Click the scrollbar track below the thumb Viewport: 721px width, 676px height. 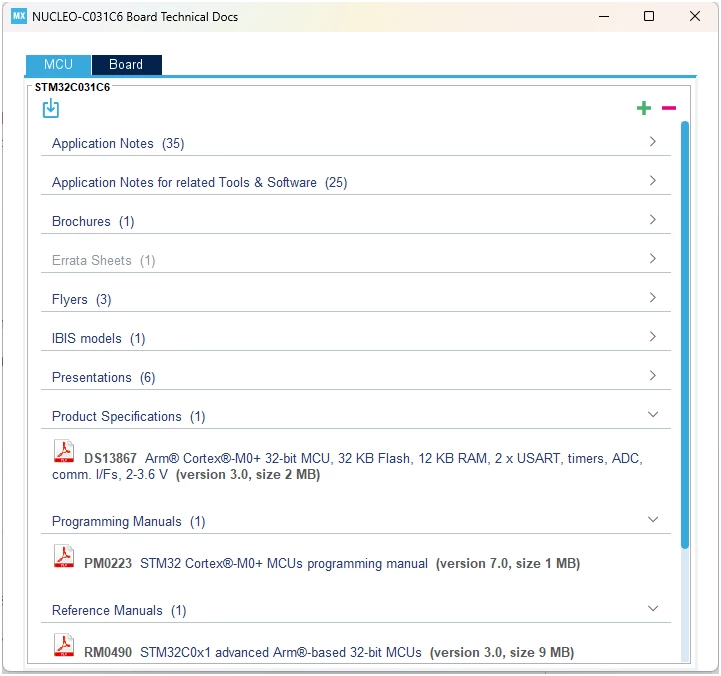click(685, 605)
